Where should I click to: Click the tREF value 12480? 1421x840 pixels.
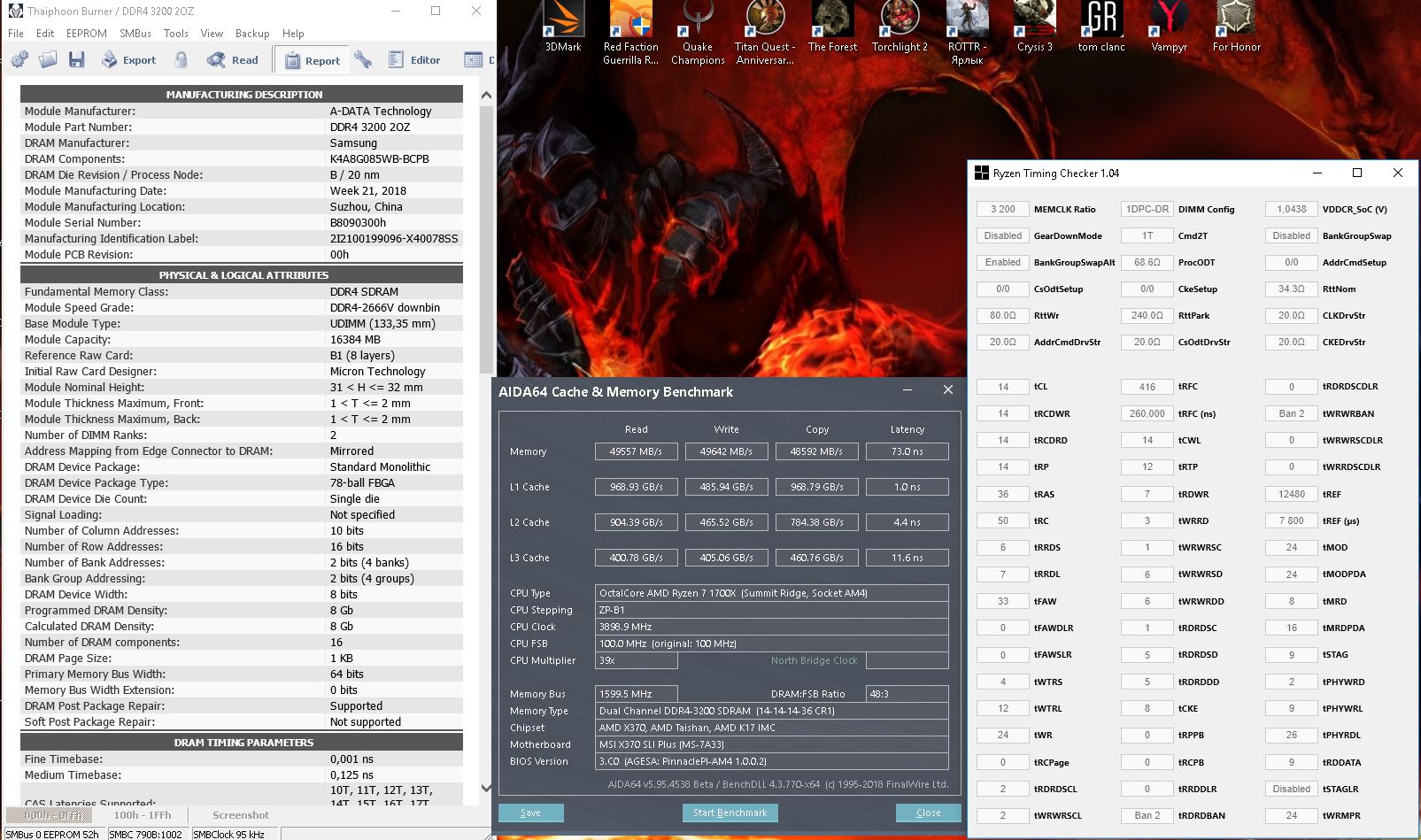(1292, 494)
